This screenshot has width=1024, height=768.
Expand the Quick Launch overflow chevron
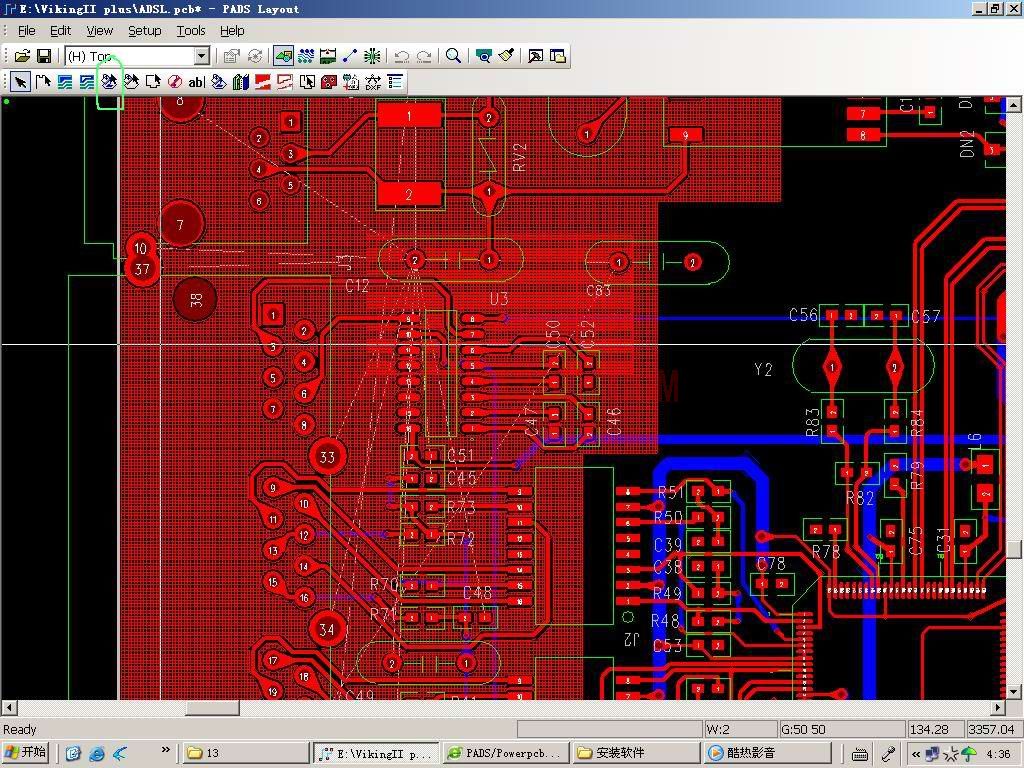tap(165, 749)
